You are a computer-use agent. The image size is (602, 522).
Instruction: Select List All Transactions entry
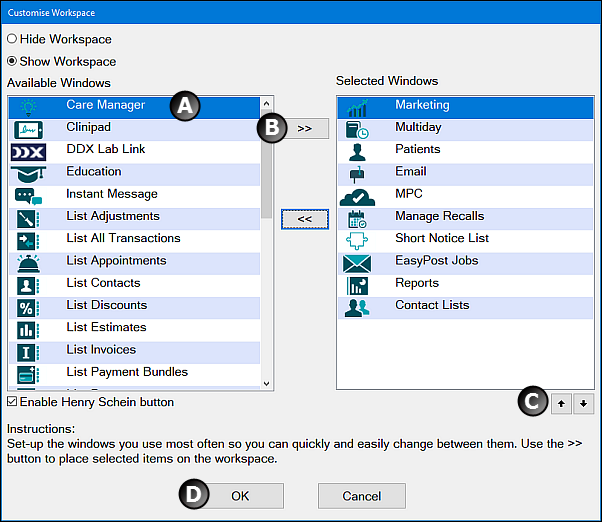click(134, 241)
